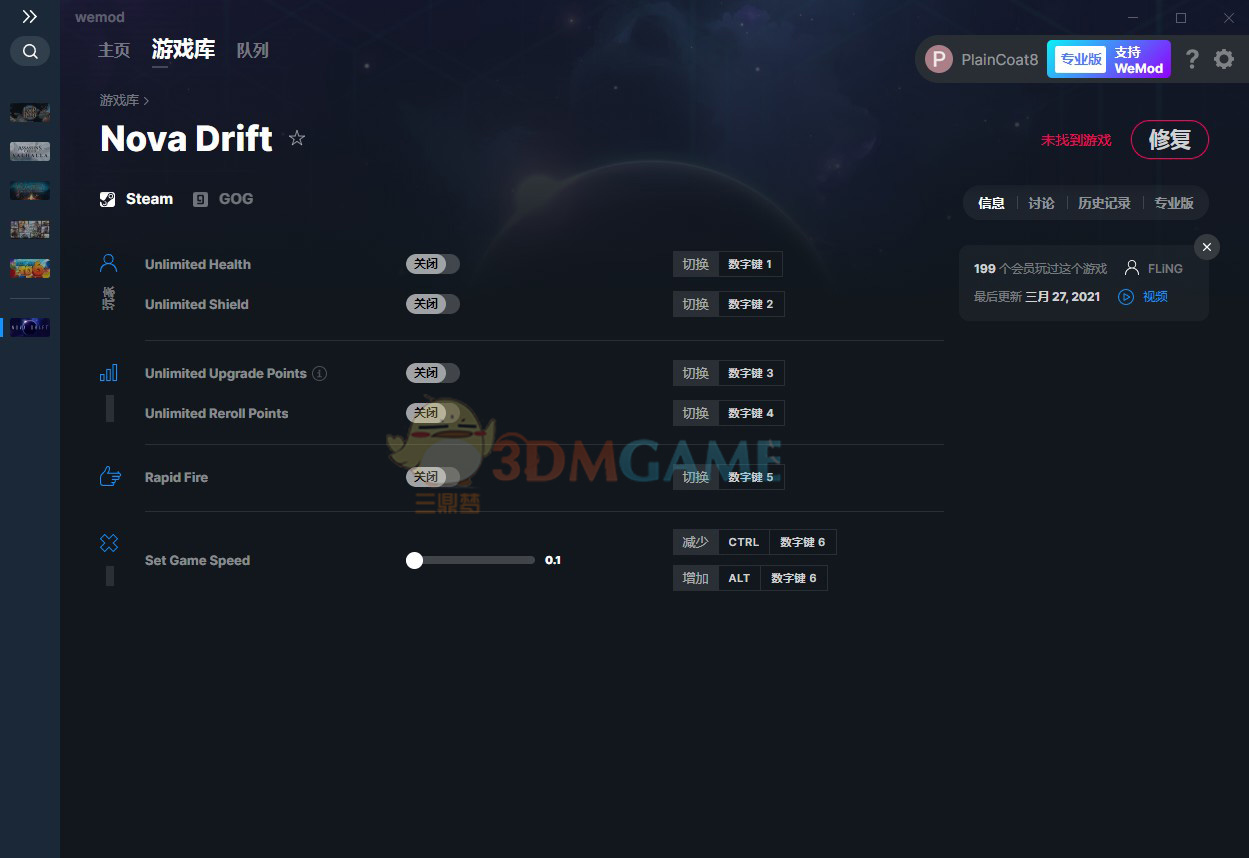Open the 主页 home tab
Viewport: 1249px width, 858px height.
pyautogui.click(x=114, y=50)
